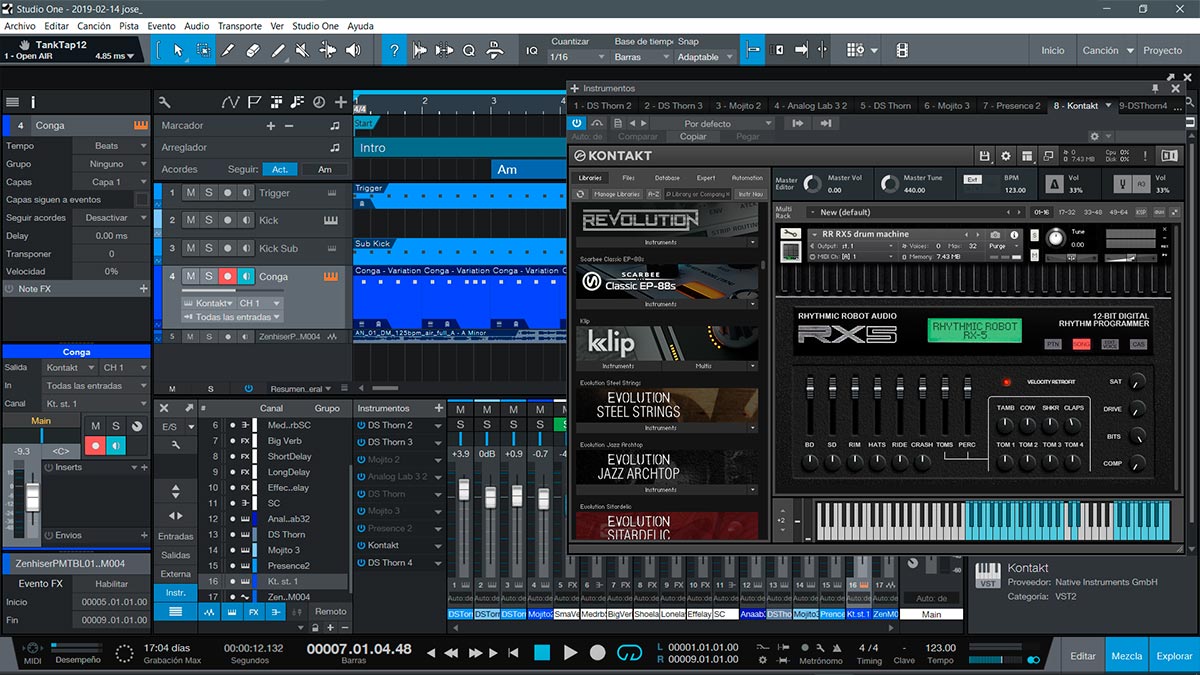Click the Explorar button
1200x675 pixels.
click(x=1174, y=656)
